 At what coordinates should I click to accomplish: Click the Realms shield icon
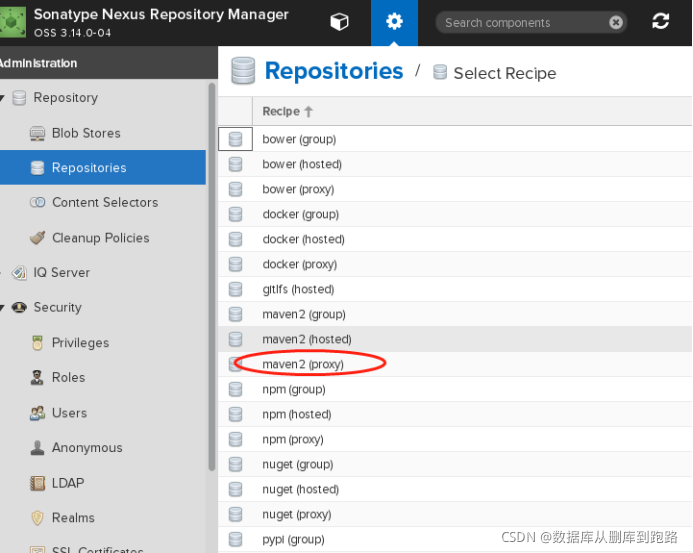point(38,518)
